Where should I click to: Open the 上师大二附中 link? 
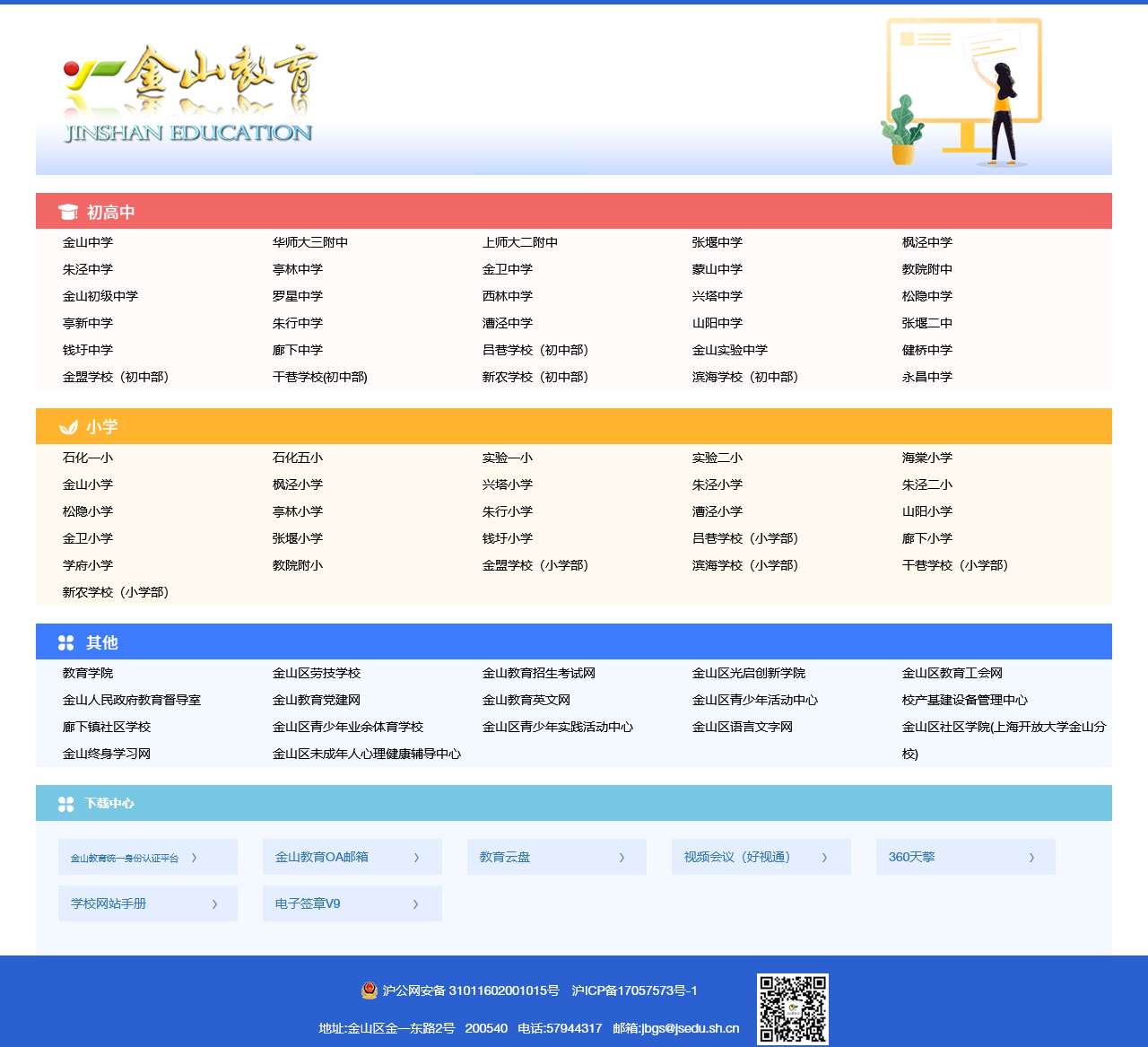(x=520, y=242)
